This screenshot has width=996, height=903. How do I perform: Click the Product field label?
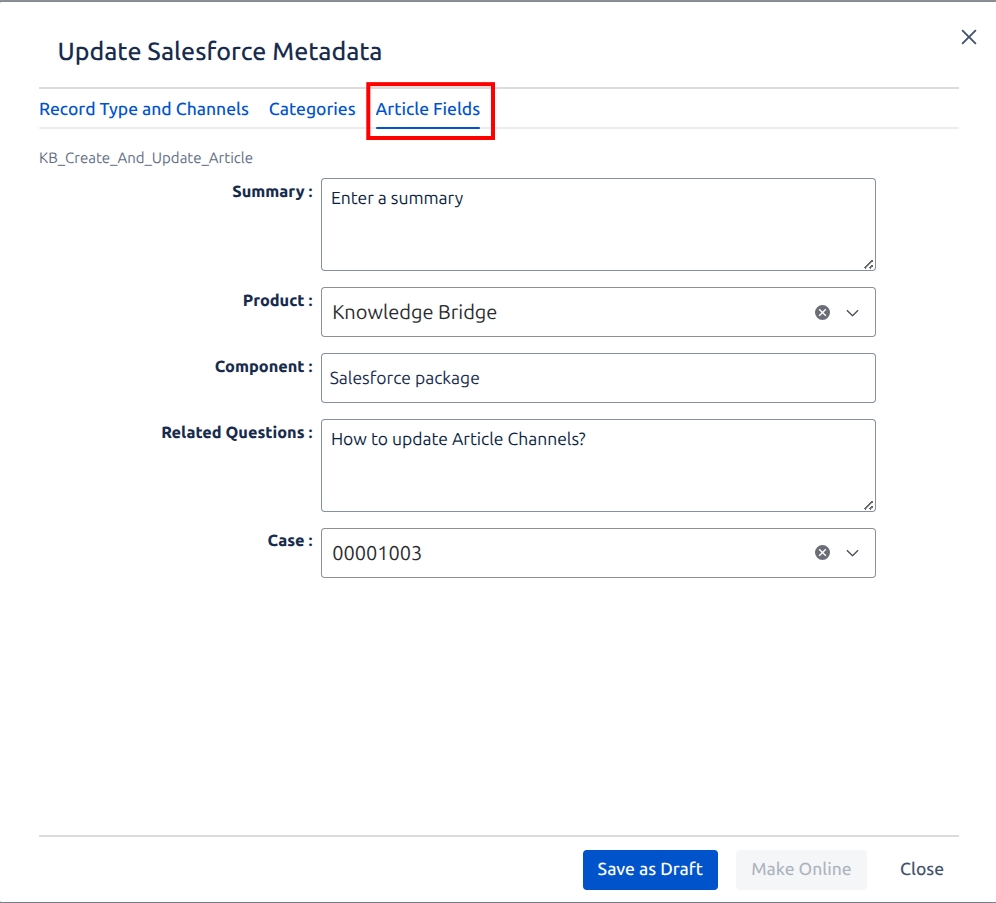pyautogui.click(x=278, y=300)
